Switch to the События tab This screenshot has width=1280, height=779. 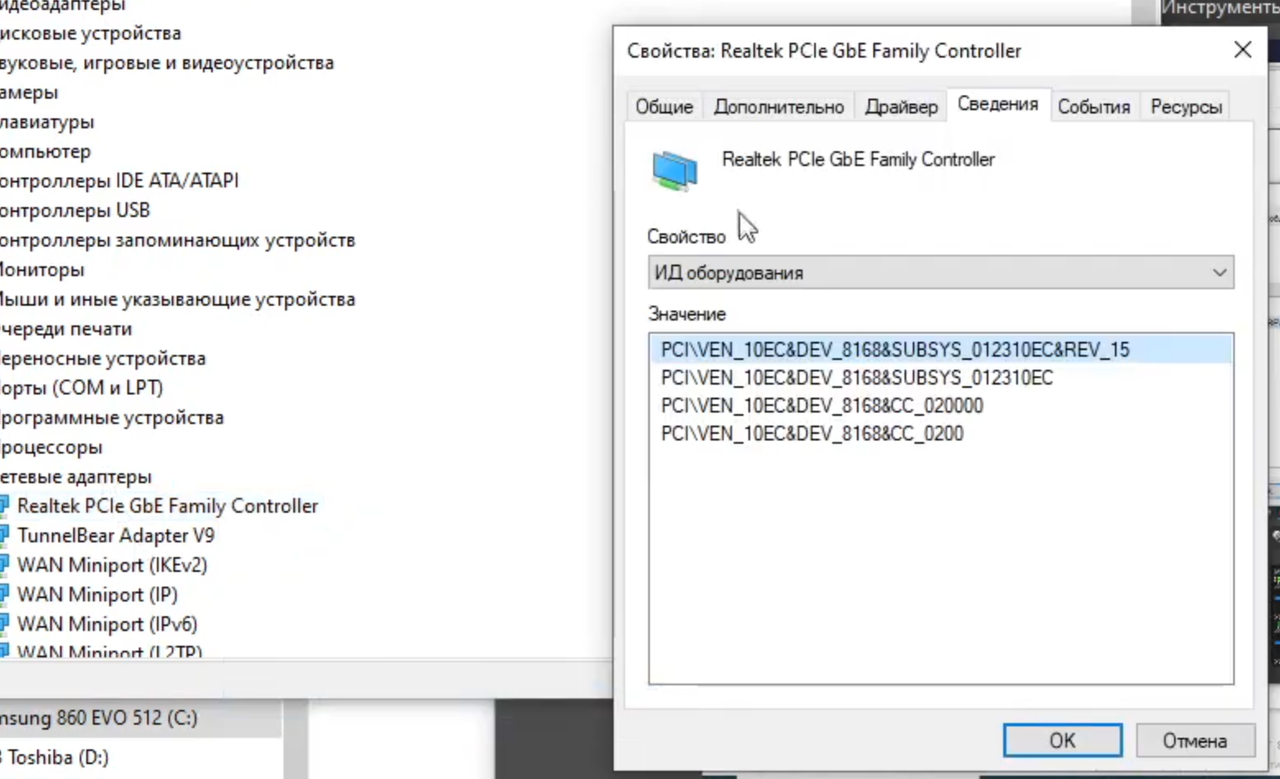(1093, 107)
